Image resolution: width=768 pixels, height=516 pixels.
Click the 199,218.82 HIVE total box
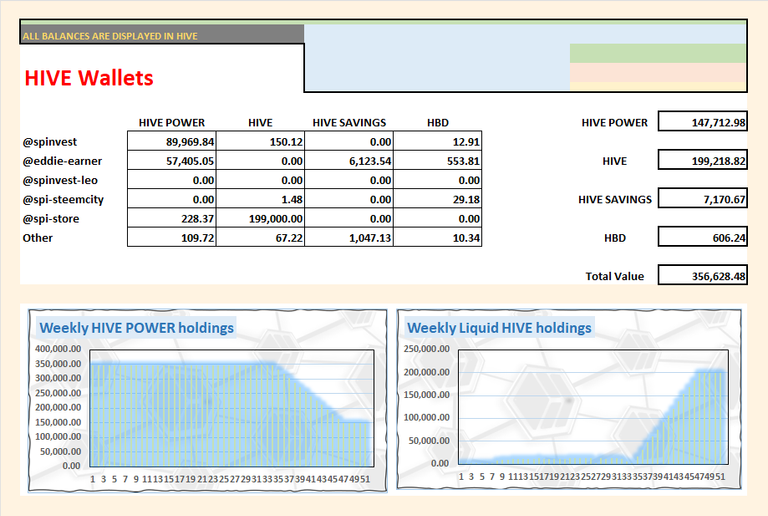(702, 160)
